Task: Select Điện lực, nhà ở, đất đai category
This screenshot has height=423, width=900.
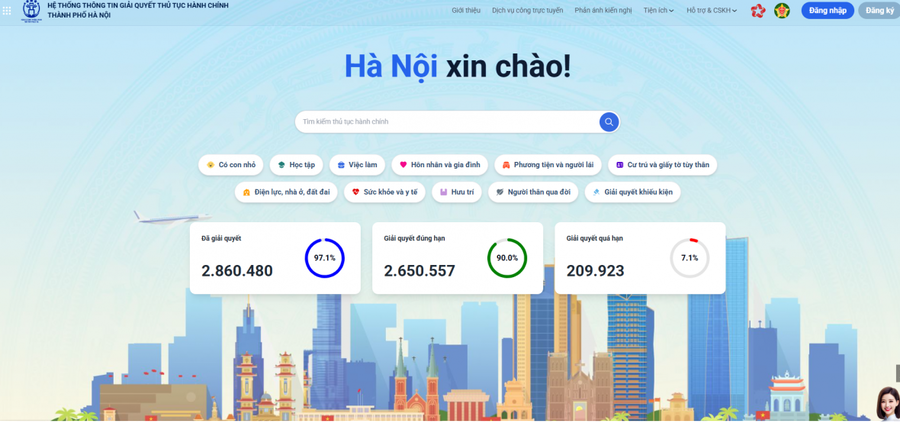Action: 286,192
